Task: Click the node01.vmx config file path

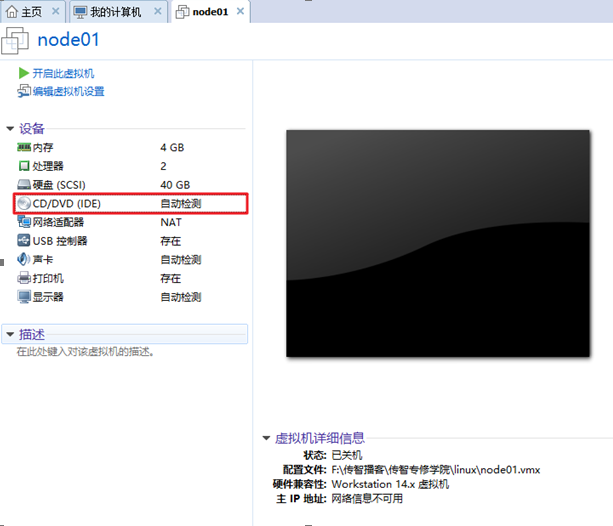Action: (436, 470)
